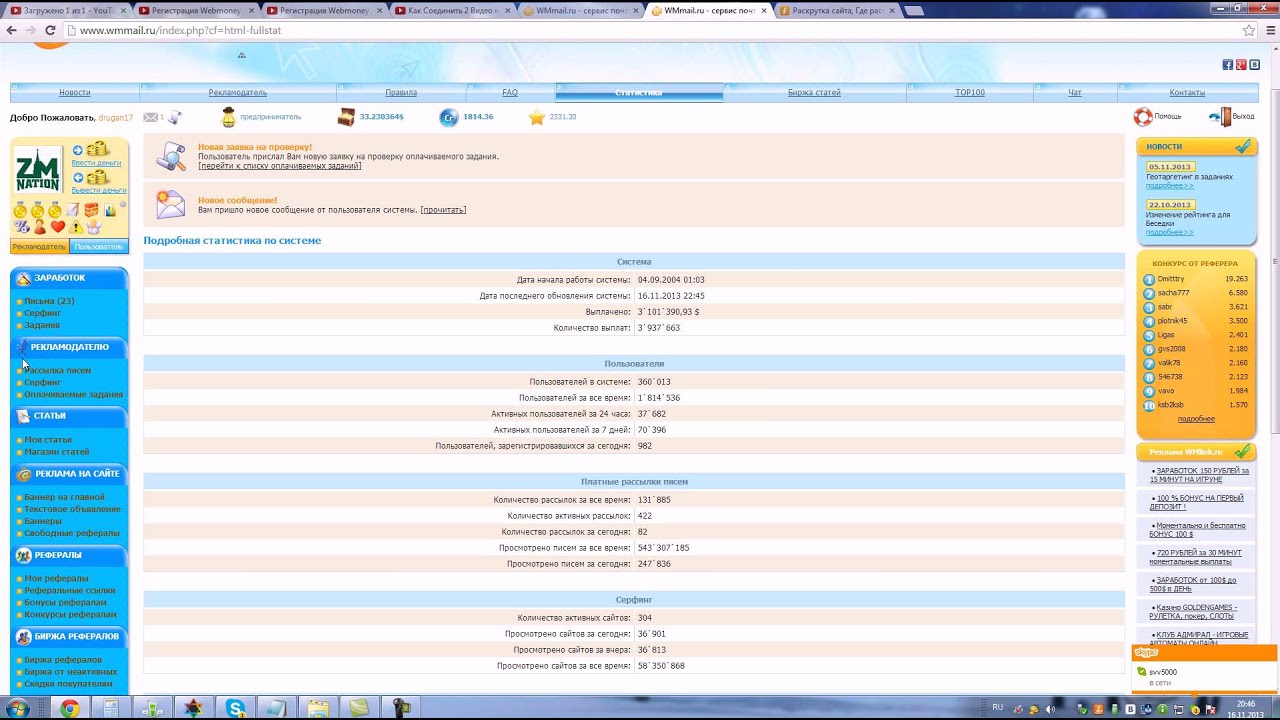Open Задания in sidebar
This screenshot has width=1280, height=720.
42,325
